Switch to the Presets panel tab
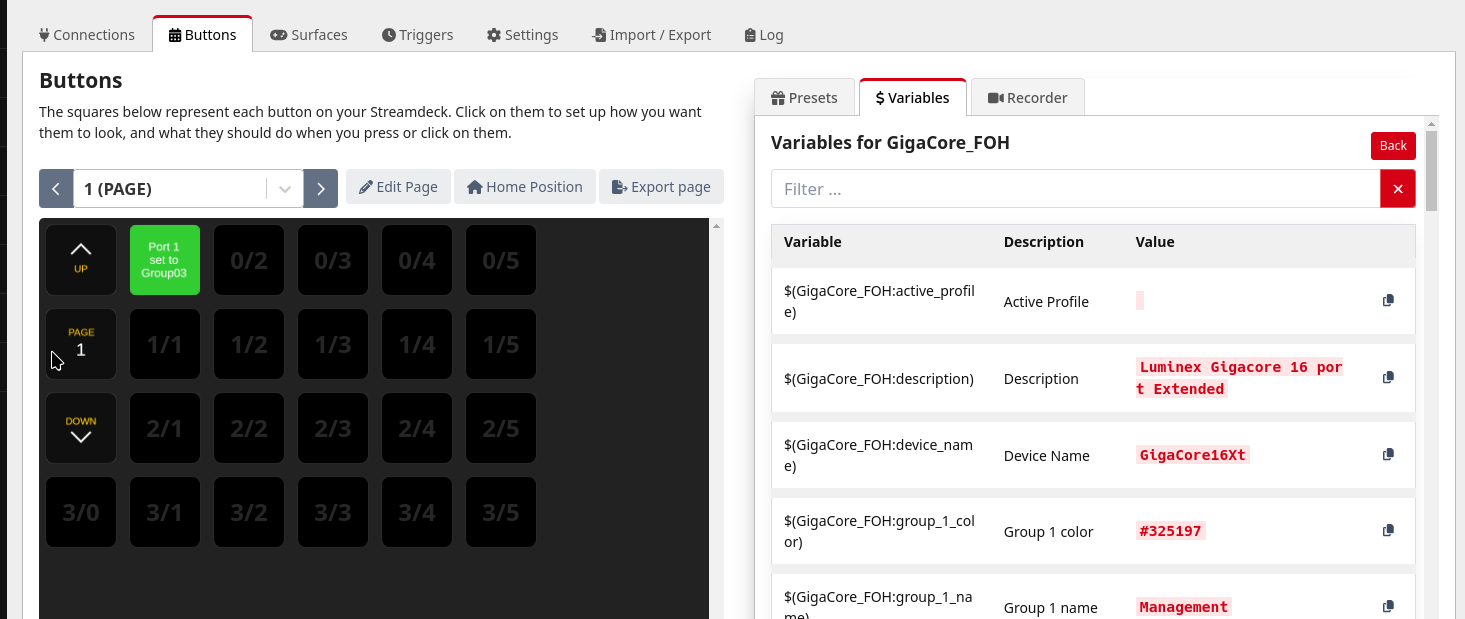The height and width of the screenshot is (619, 1465). [804, 98]
